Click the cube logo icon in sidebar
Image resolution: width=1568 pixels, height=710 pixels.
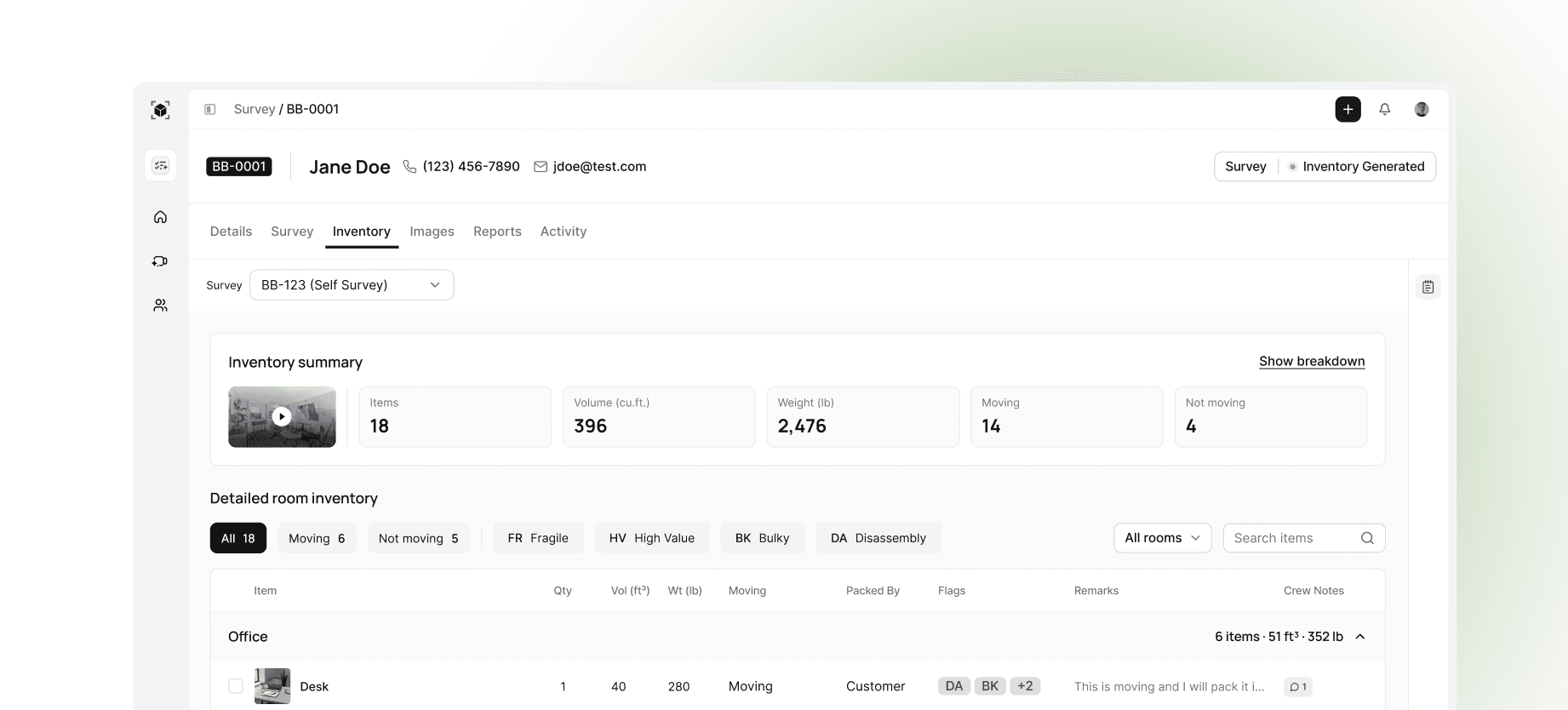click(x=160, y=110)
